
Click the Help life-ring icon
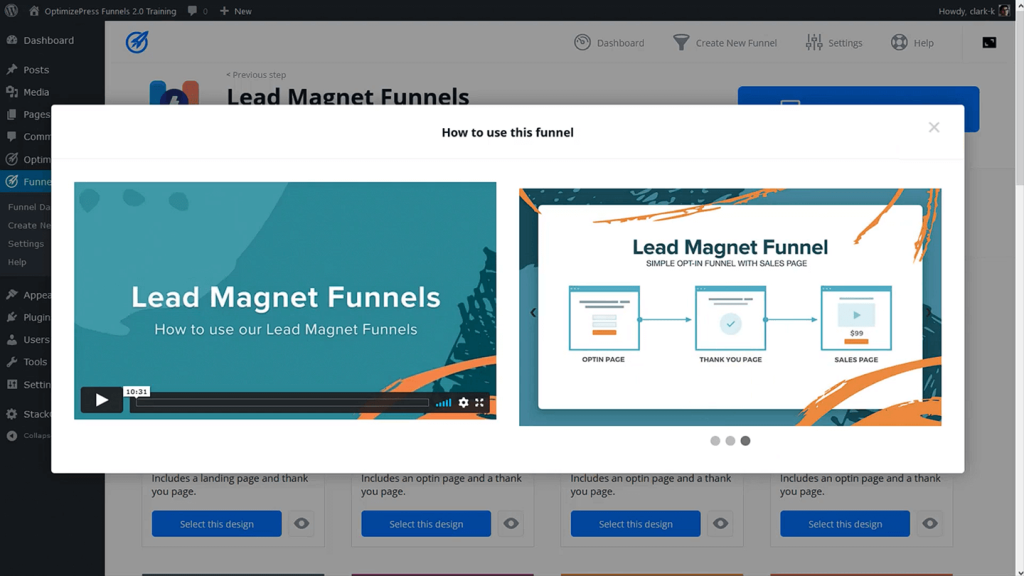898,42
